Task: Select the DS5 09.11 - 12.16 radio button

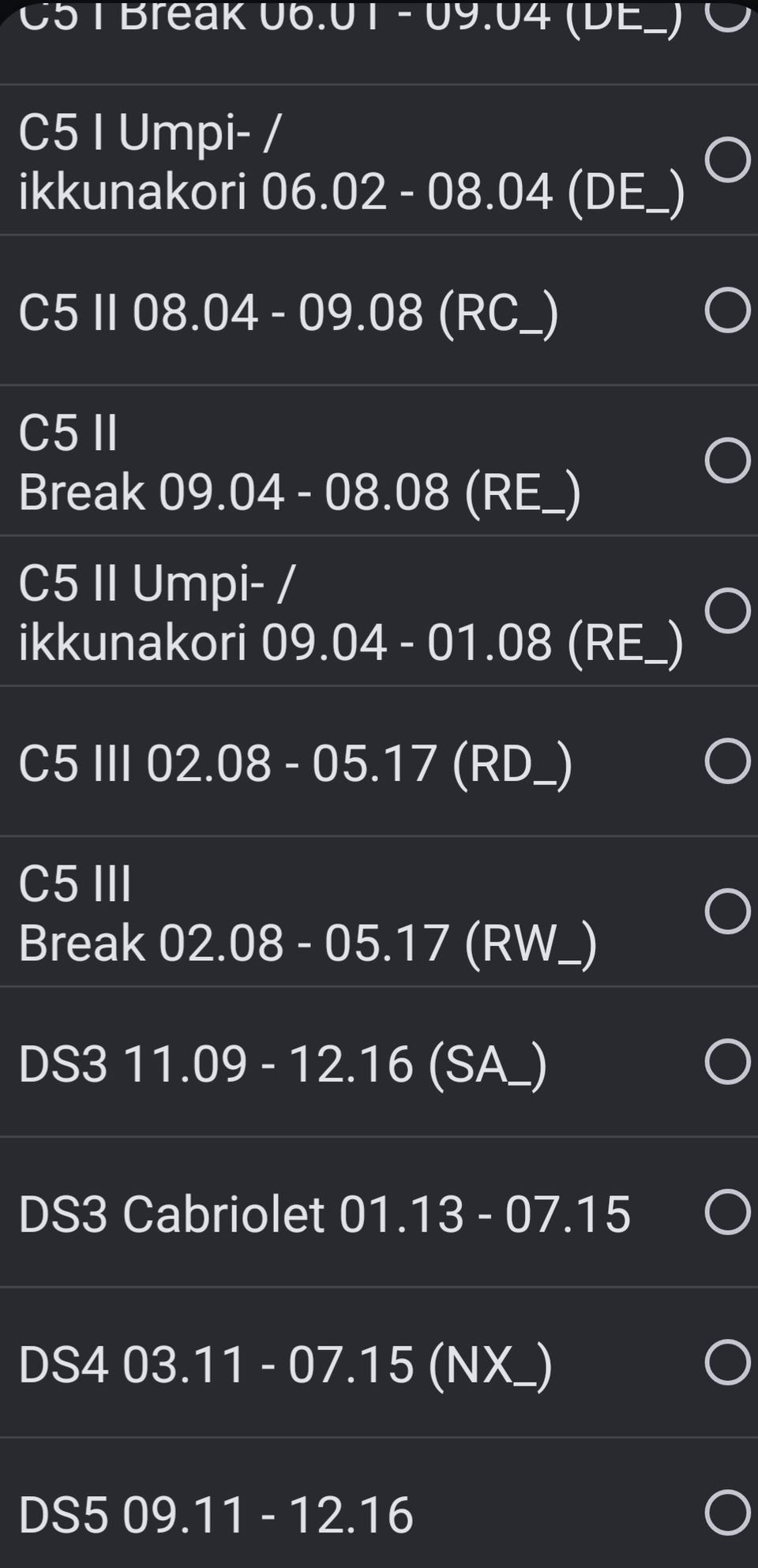Action: 727,1513
